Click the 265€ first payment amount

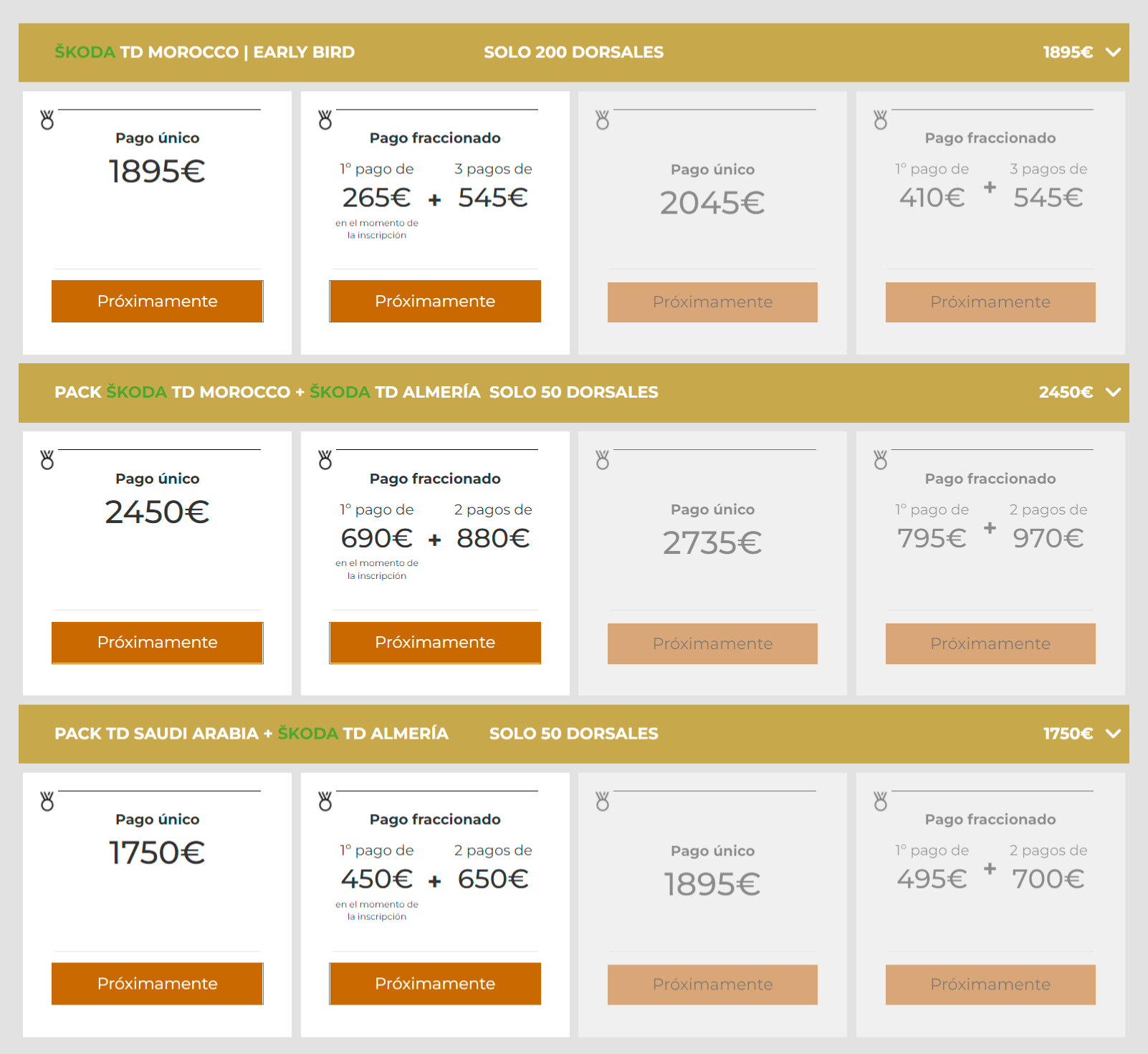[x=376, y=198]
